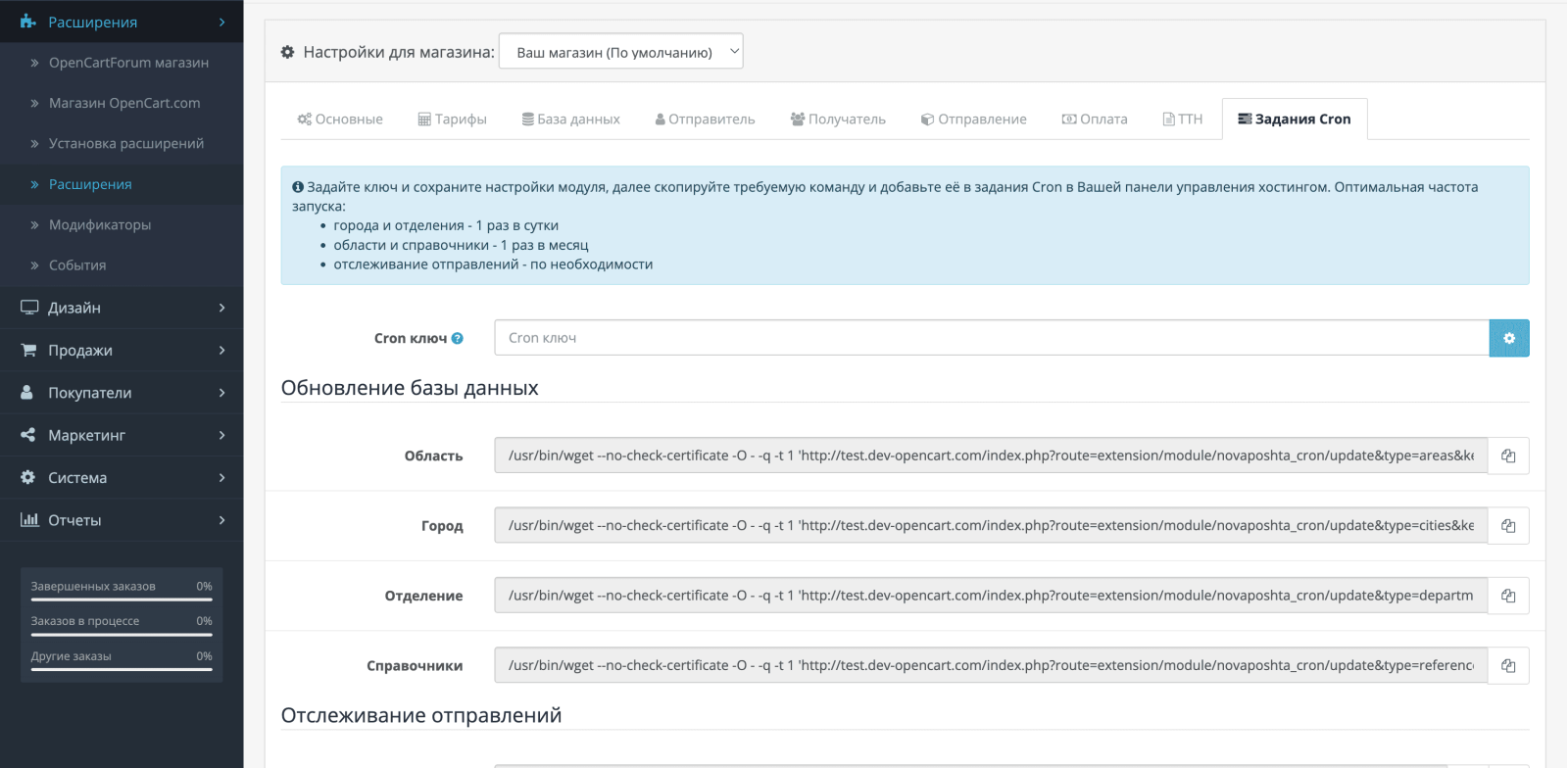Screen dimensions: 1568x768
Task: Copy the Справочники cron command
Action: (1508, 666)
